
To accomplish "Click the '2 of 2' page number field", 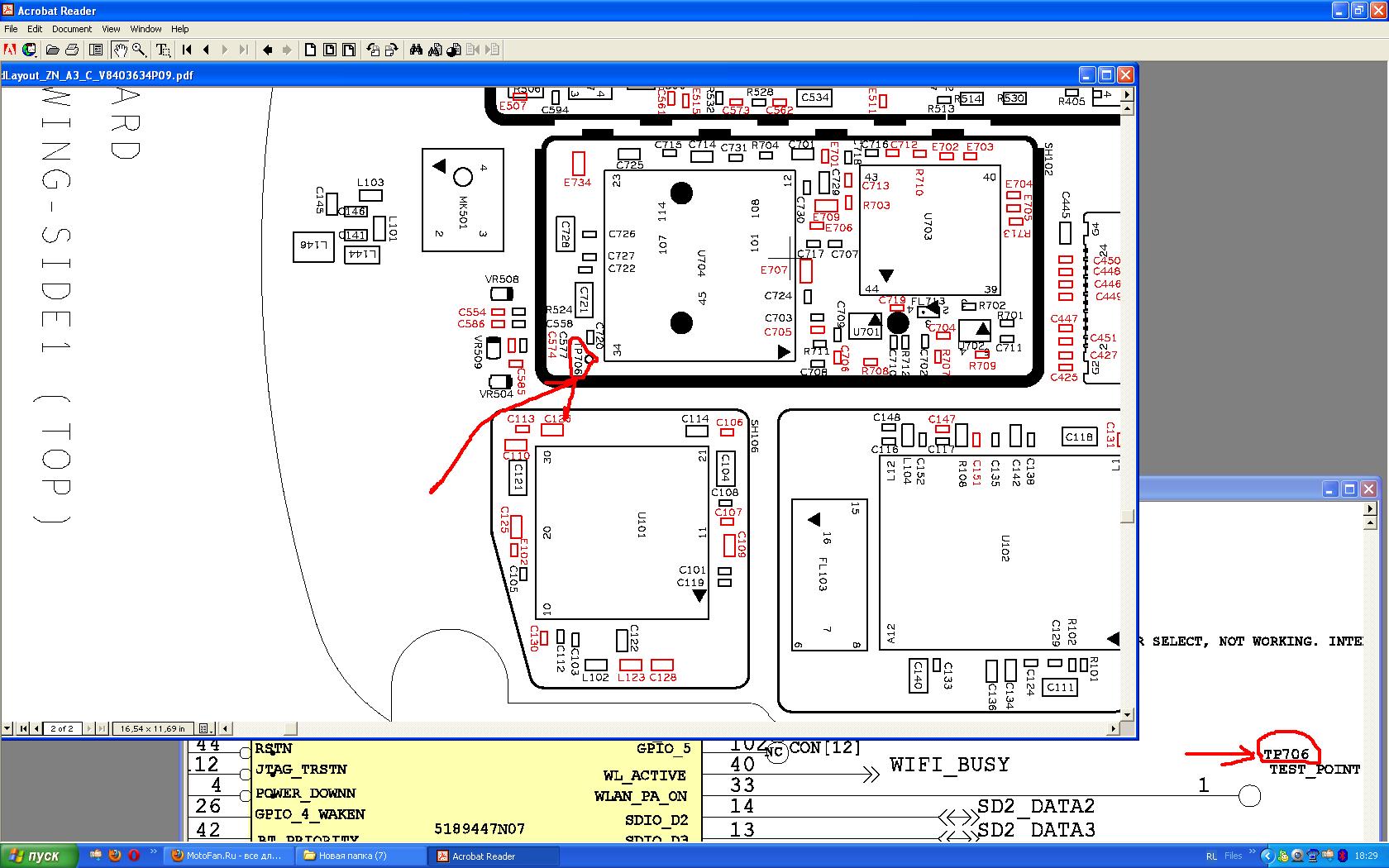I will [x=61, y=728].
